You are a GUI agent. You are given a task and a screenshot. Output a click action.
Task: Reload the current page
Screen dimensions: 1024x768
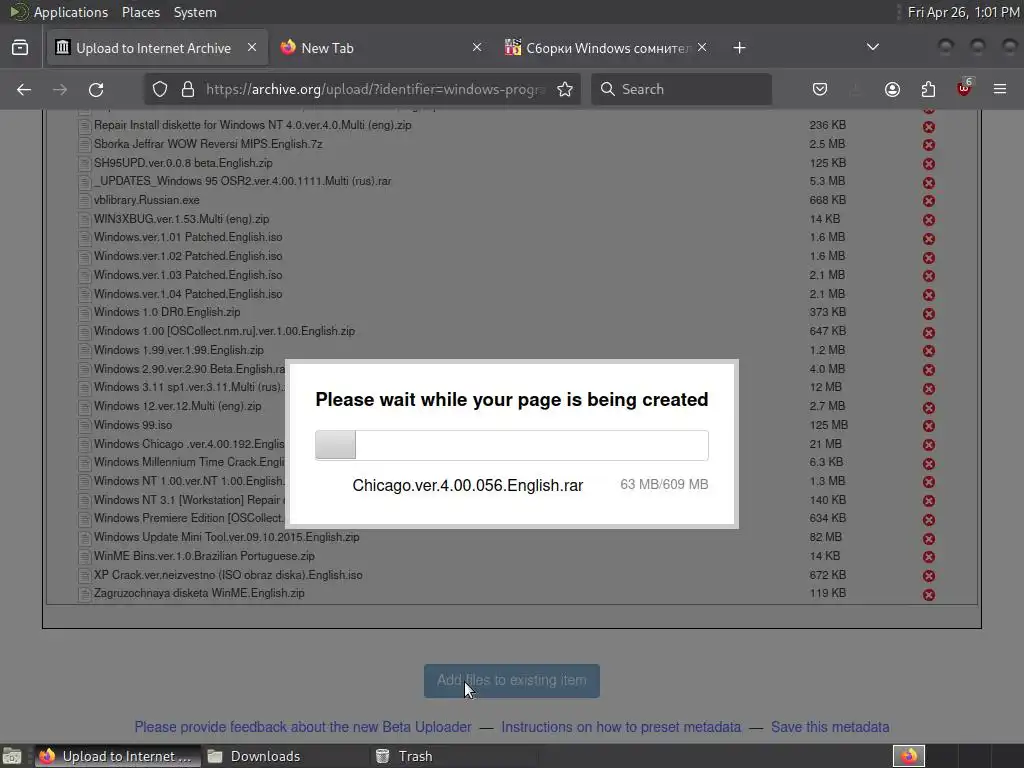96,89
